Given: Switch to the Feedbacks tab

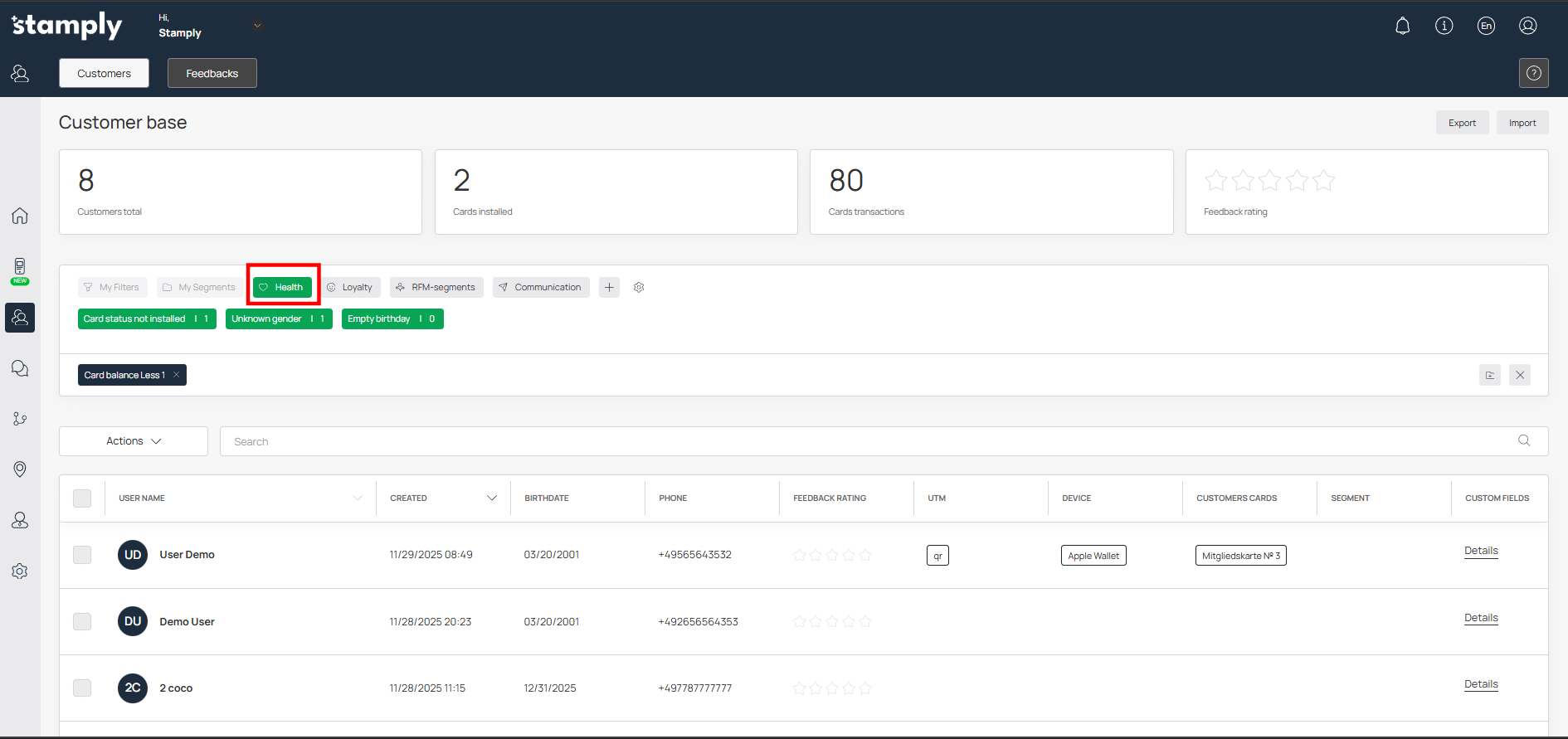Looking at the screenshot, I should 212,73.
